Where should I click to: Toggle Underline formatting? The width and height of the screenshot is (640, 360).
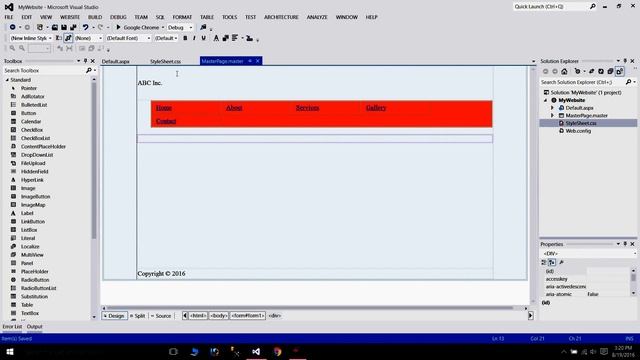pos(204,38)
